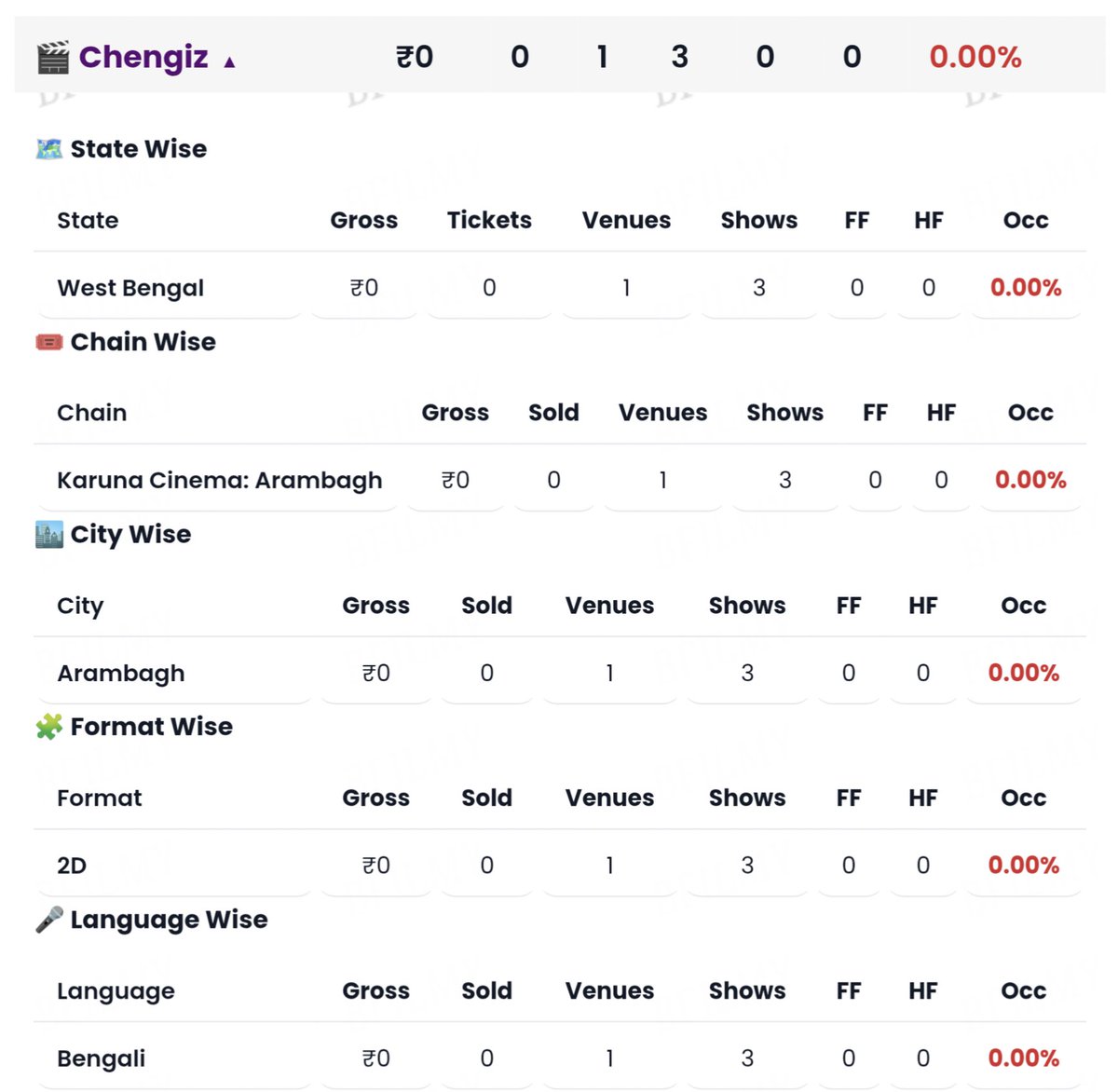
Task: Select Karuna Cinema: Arambagh chain row
Action: (x=559, y=480)
